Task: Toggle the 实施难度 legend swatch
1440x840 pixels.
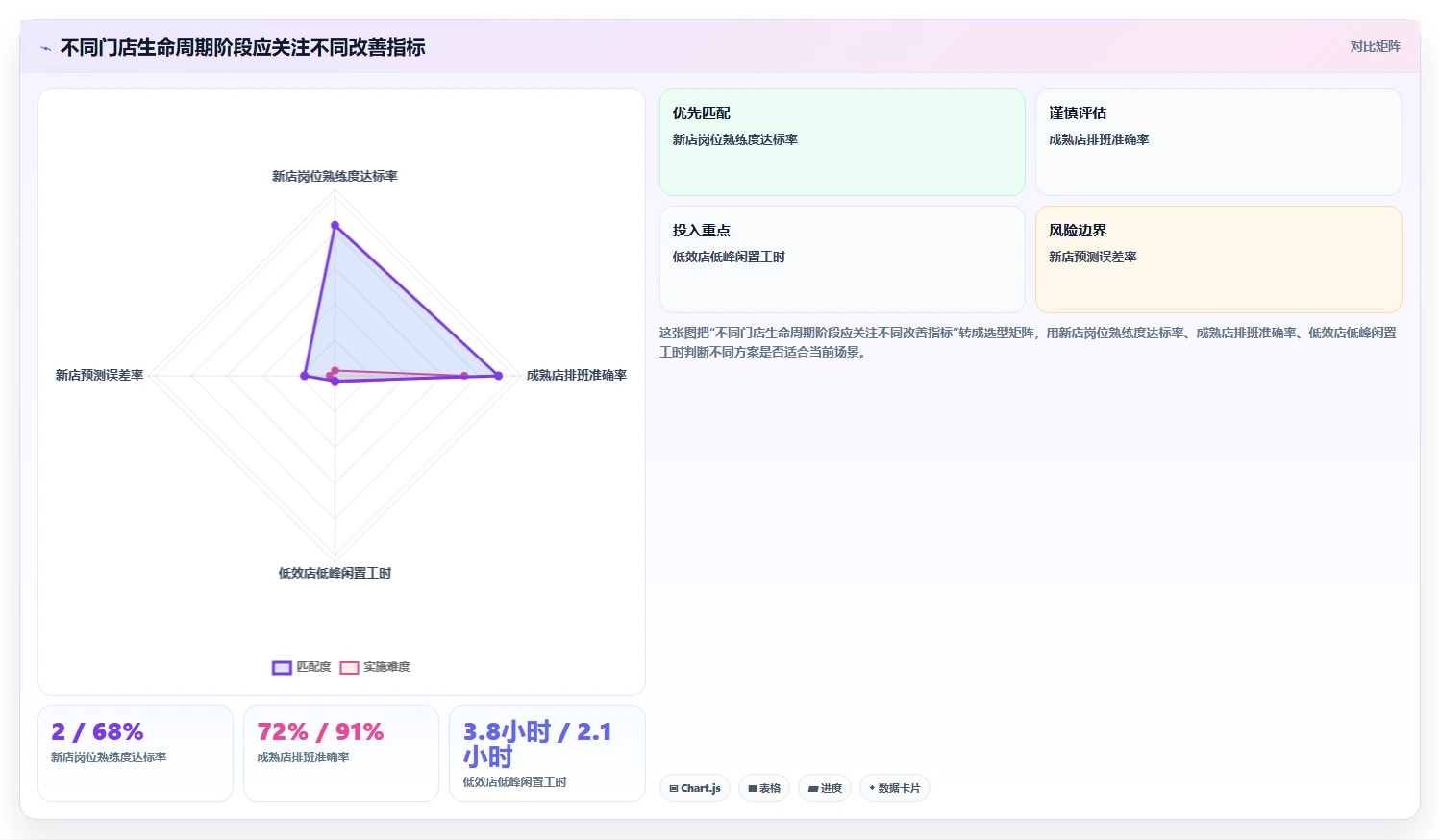Action: (x=349, y=667)
